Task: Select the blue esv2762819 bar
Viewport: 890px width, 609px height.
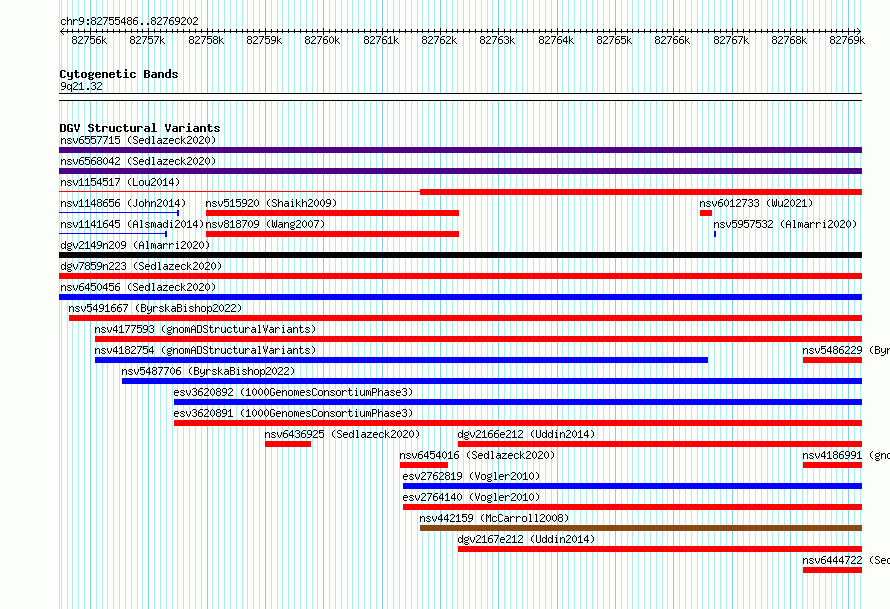Action: [632, 486]
